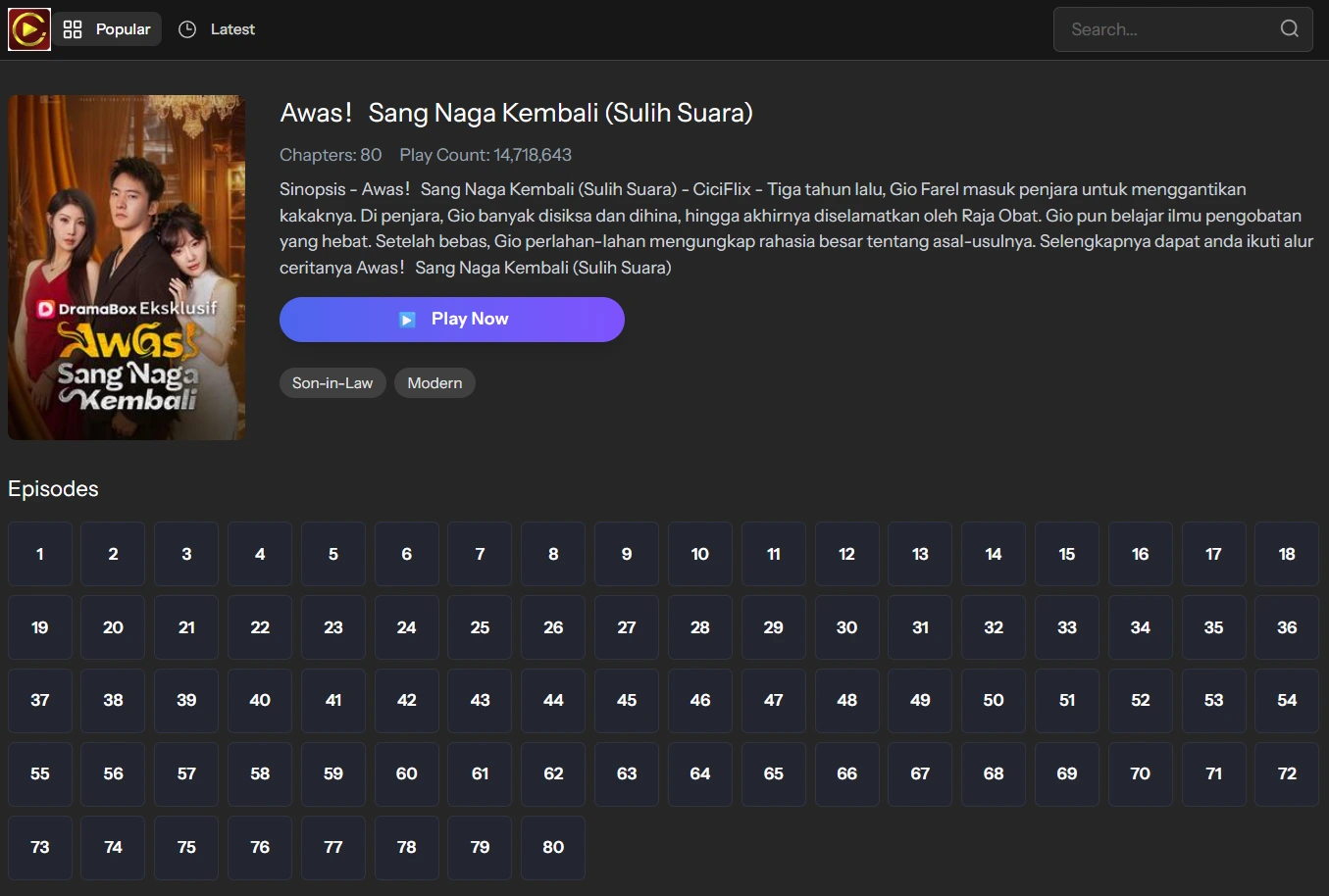Open episode 13
Image resolution: width=1329 pixels, height=896 pixels.
(919, 553)
